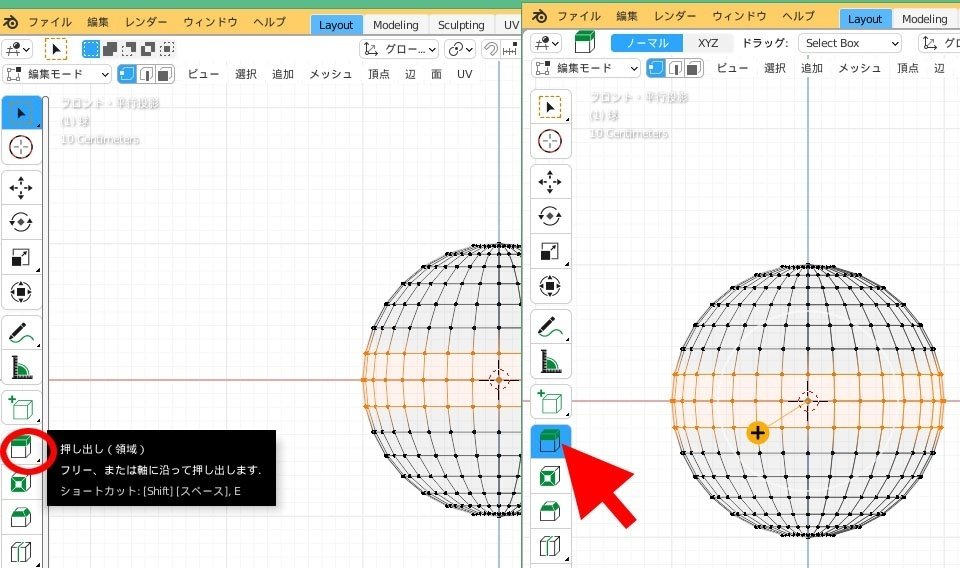This screenshot has height=568, width=960.
Task: Switch to Modeling tab in right window
Action: [x=924, y=19]
